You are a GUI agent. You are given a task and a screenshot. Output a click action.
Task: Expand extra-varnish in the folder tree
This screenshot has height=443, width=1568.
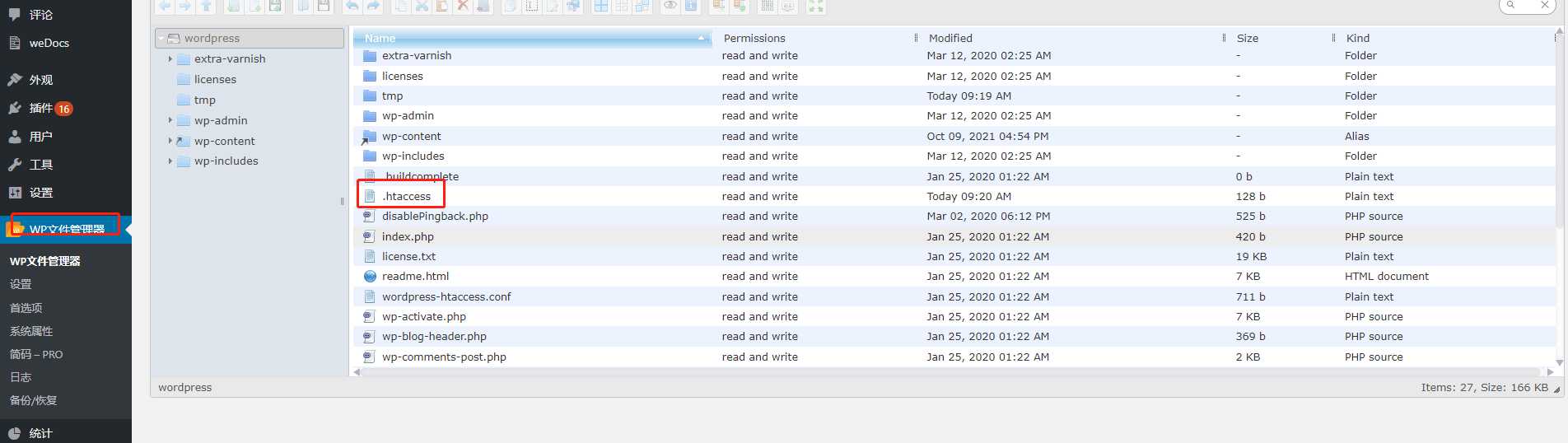[x=170, y=58]
